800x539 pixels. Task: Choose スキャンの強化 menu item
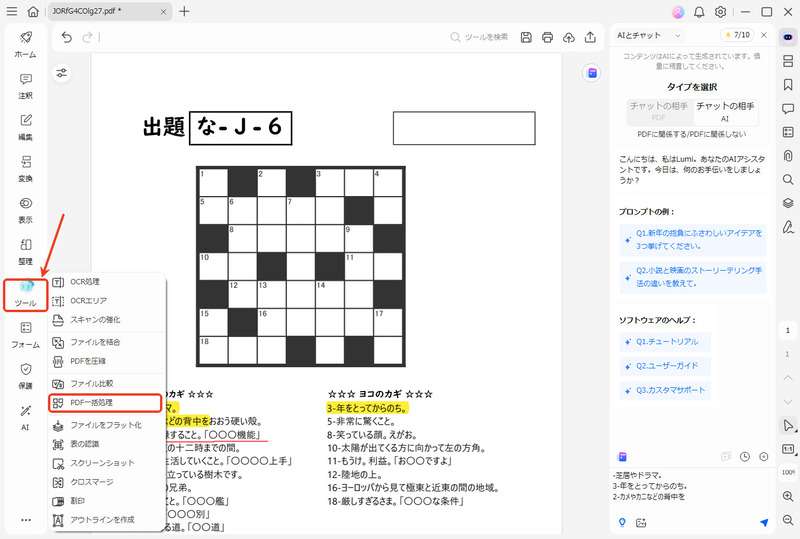coord(108,320)
